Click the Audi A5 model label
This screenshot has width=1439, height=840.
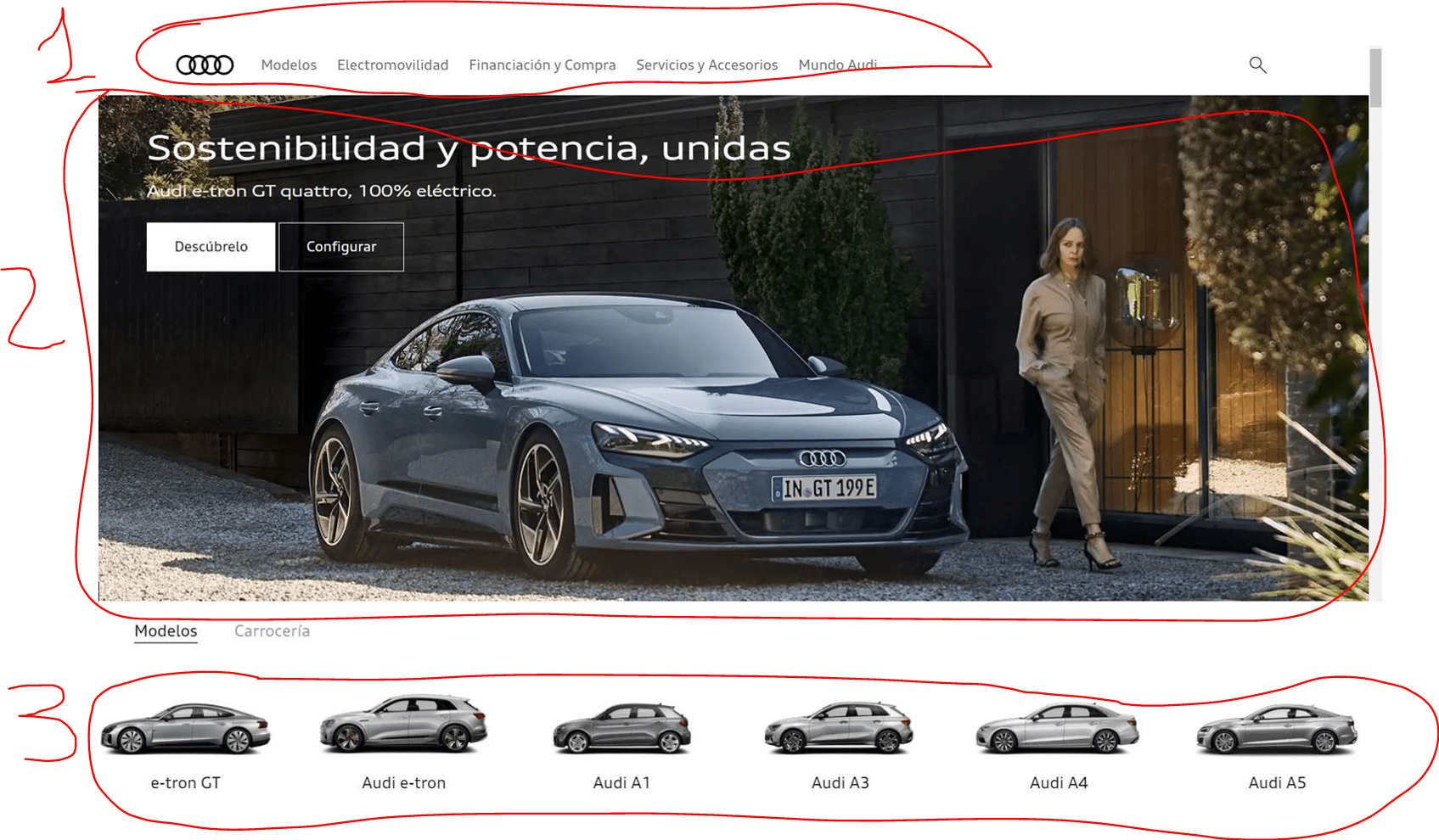point(1277,783)
